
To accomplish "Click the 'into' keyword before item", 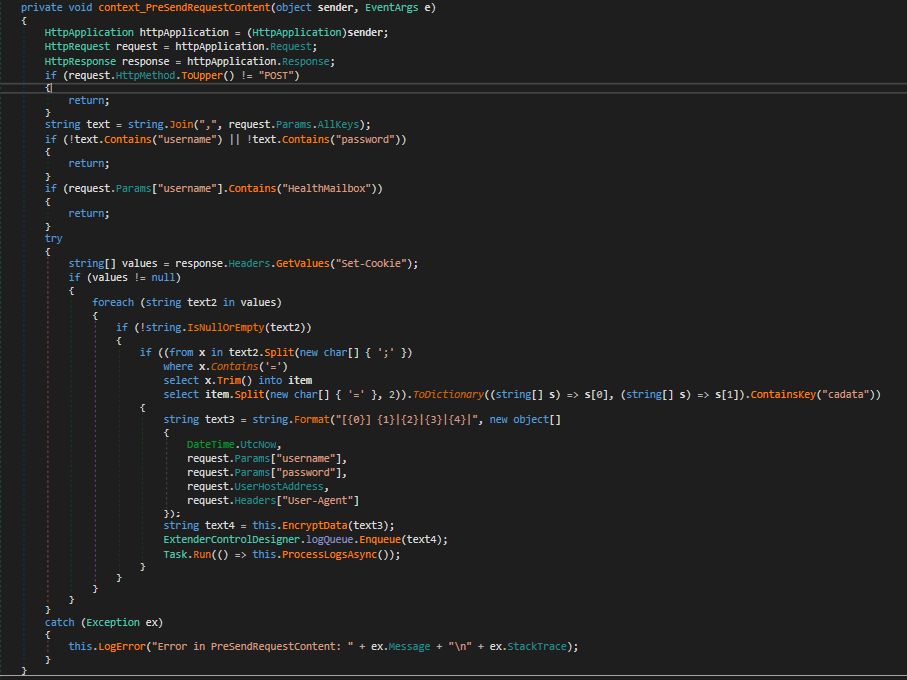I will [270, 380].
